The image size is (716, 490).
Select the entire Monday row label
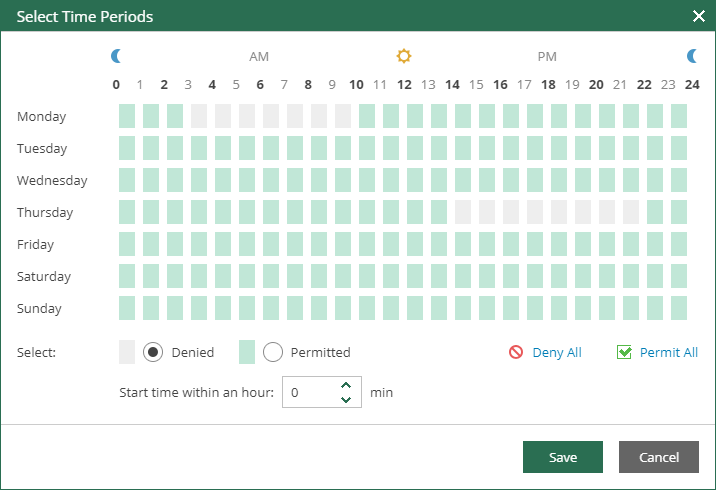click(x=42, y=117)
